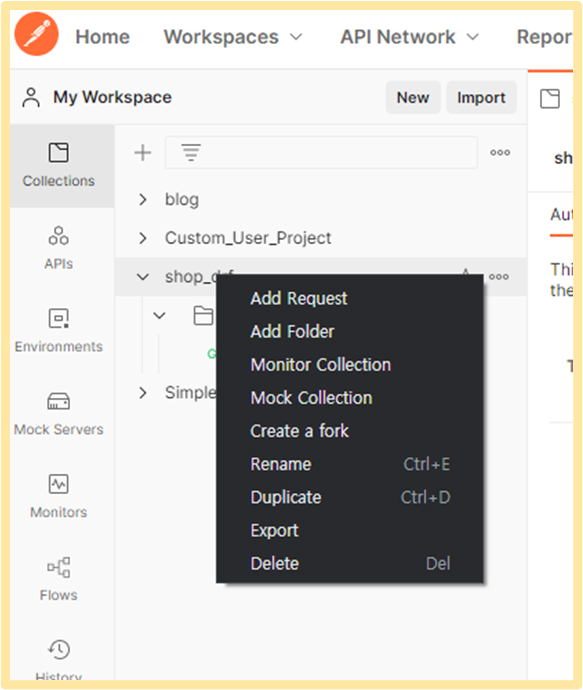Viewport: 583px width, 690px height.
Task: Click the My Workspace user icon
Action: [x=31, y=97]
